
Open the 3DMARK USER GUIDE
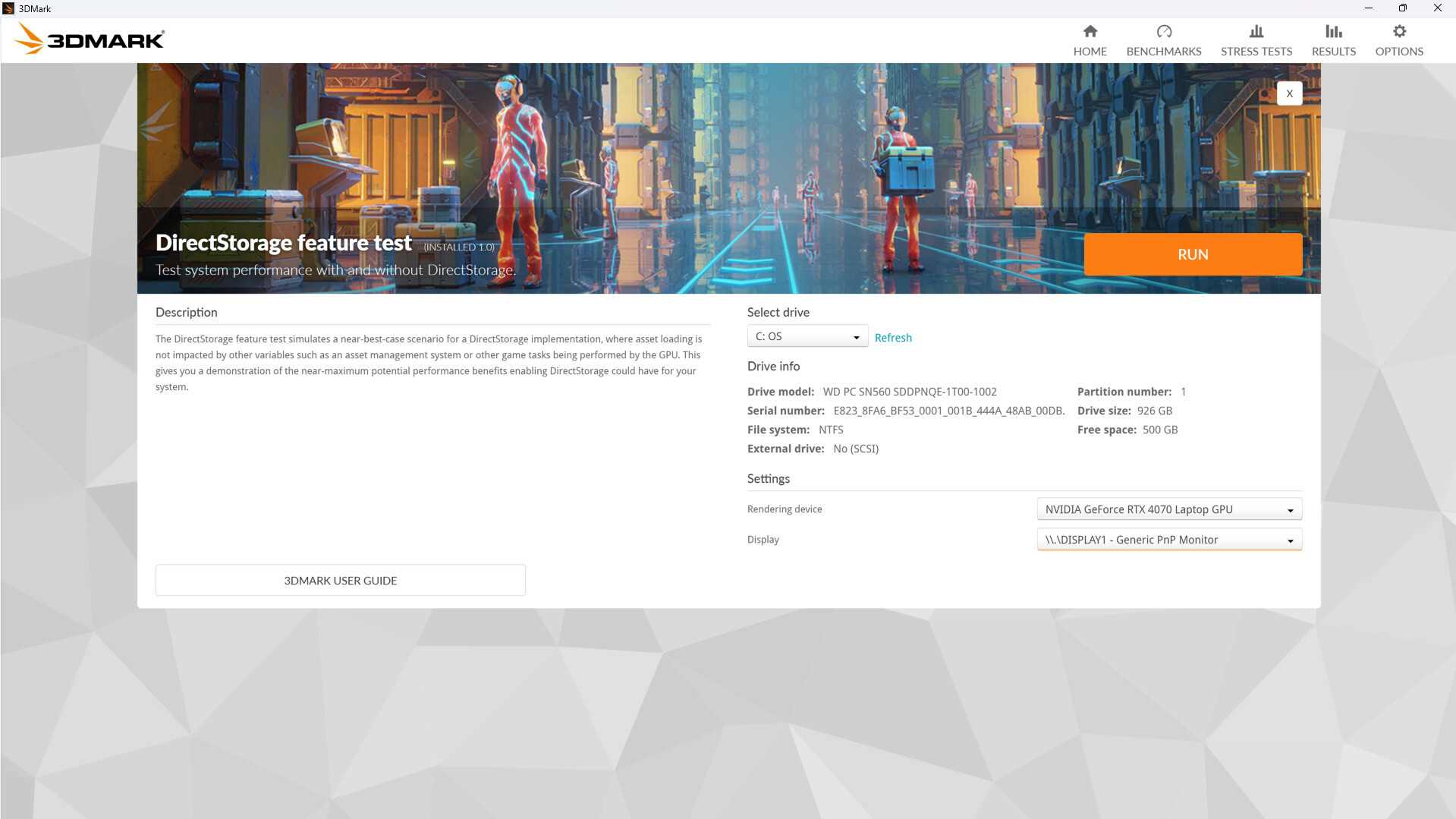pyautogui.click(x=340, y=580)
